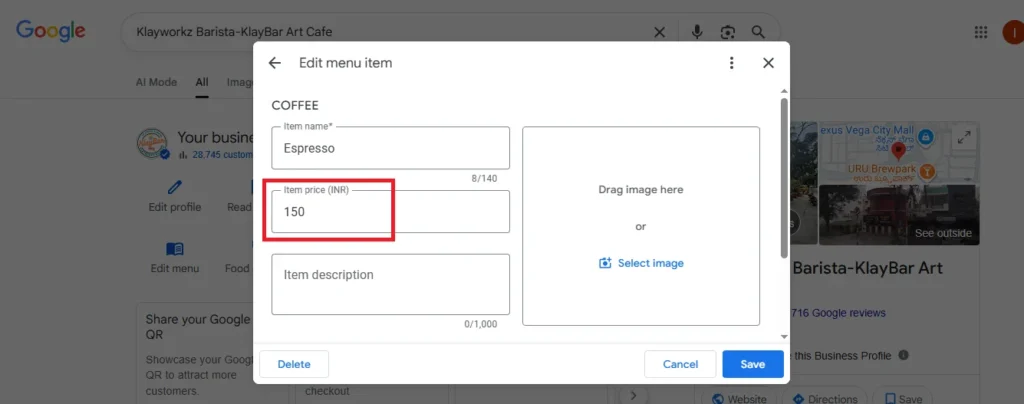
Task: Open the map thumbnail near Vega City Mall
Action: 899,151
